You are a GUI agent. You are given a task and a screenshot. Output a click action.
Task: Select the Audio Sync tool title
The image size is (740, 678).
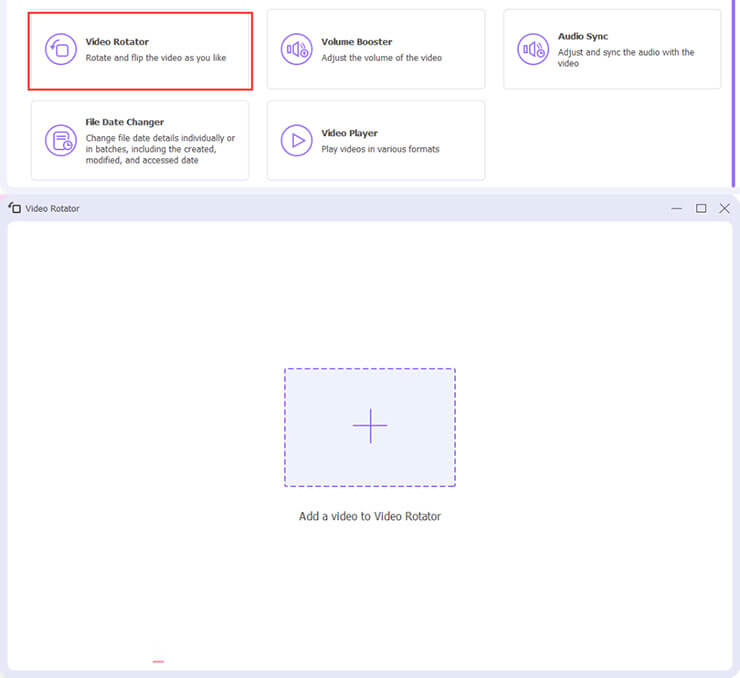click(583, 37)
